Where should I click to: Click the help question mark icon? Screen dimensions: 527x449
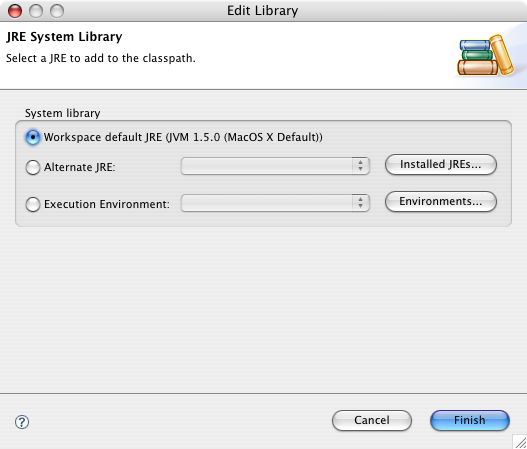(22, 422)
